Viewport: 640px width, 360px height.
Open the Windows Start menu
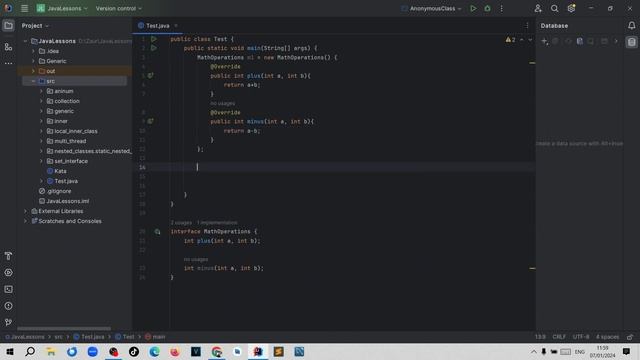pyautogui.click(x=9, y=352)
